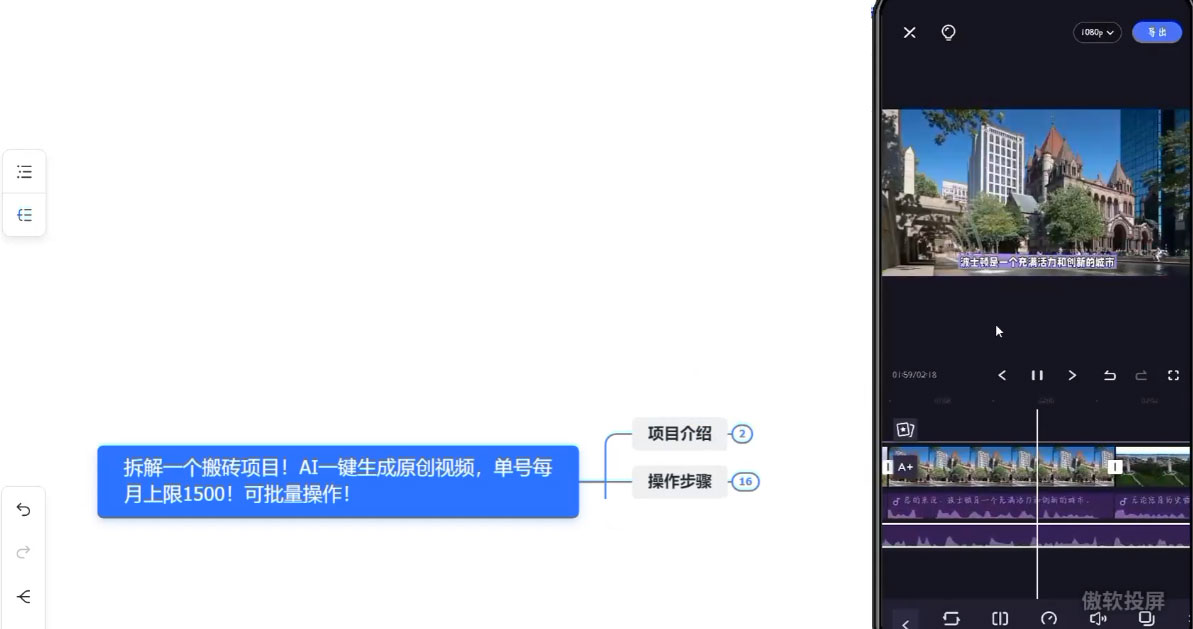Pause the video playback

point(1036,375)
